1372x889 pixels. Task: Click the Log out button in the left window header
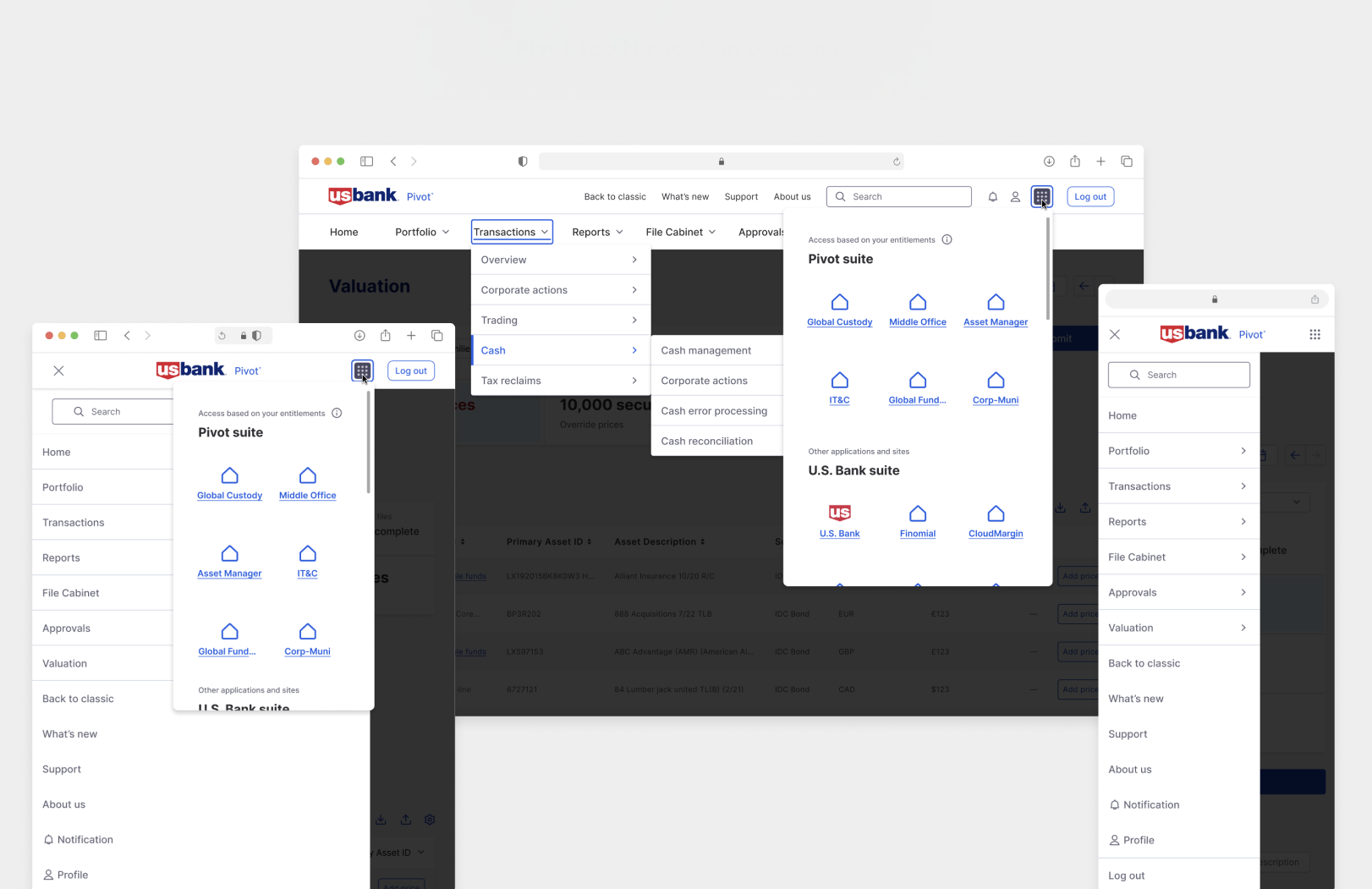tap(411, 370)
